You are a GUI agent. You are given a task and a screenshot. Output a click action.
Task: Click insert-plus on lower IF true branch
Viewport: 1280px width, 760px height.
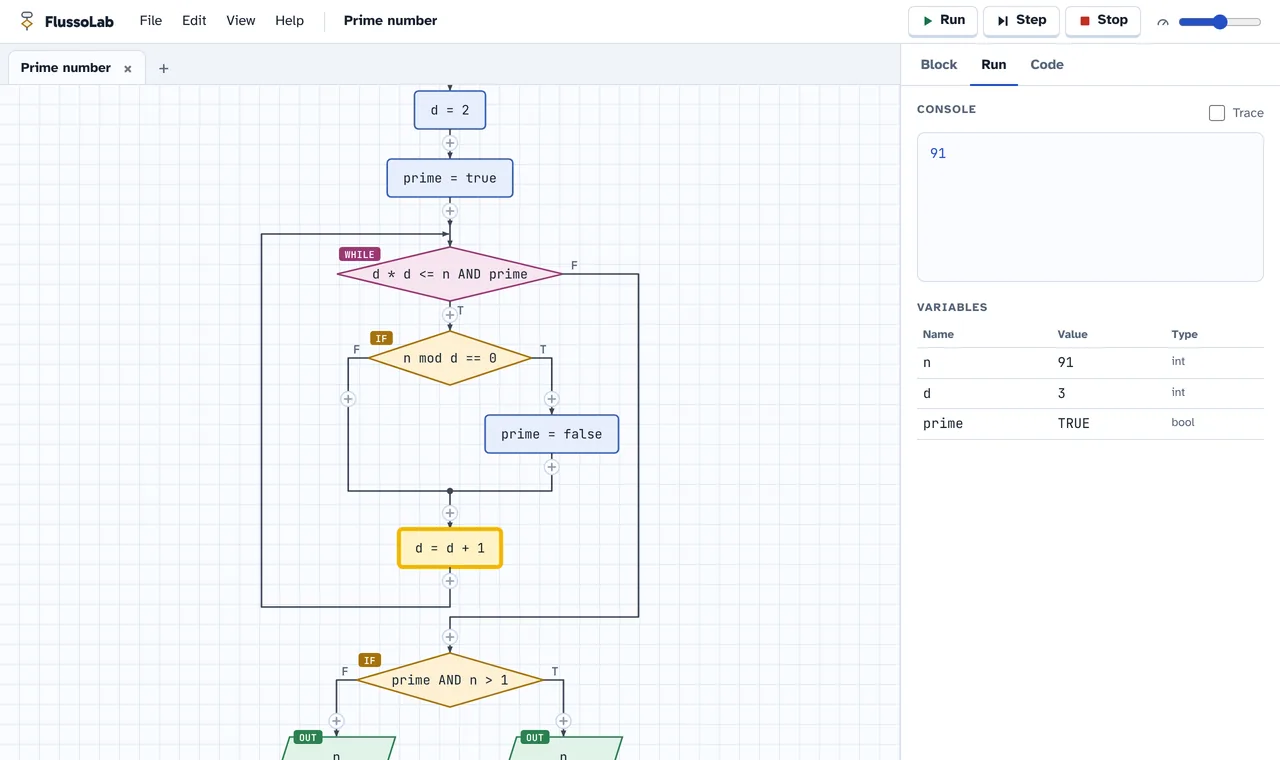(x=563, y=721)
